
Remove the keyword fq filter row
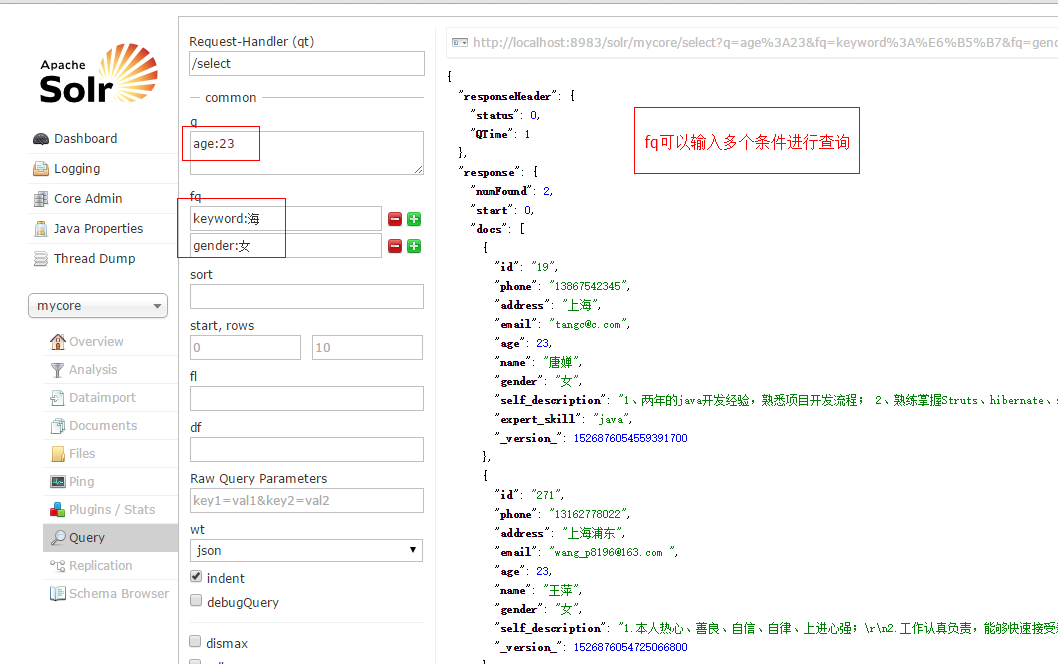click(395, 219)
